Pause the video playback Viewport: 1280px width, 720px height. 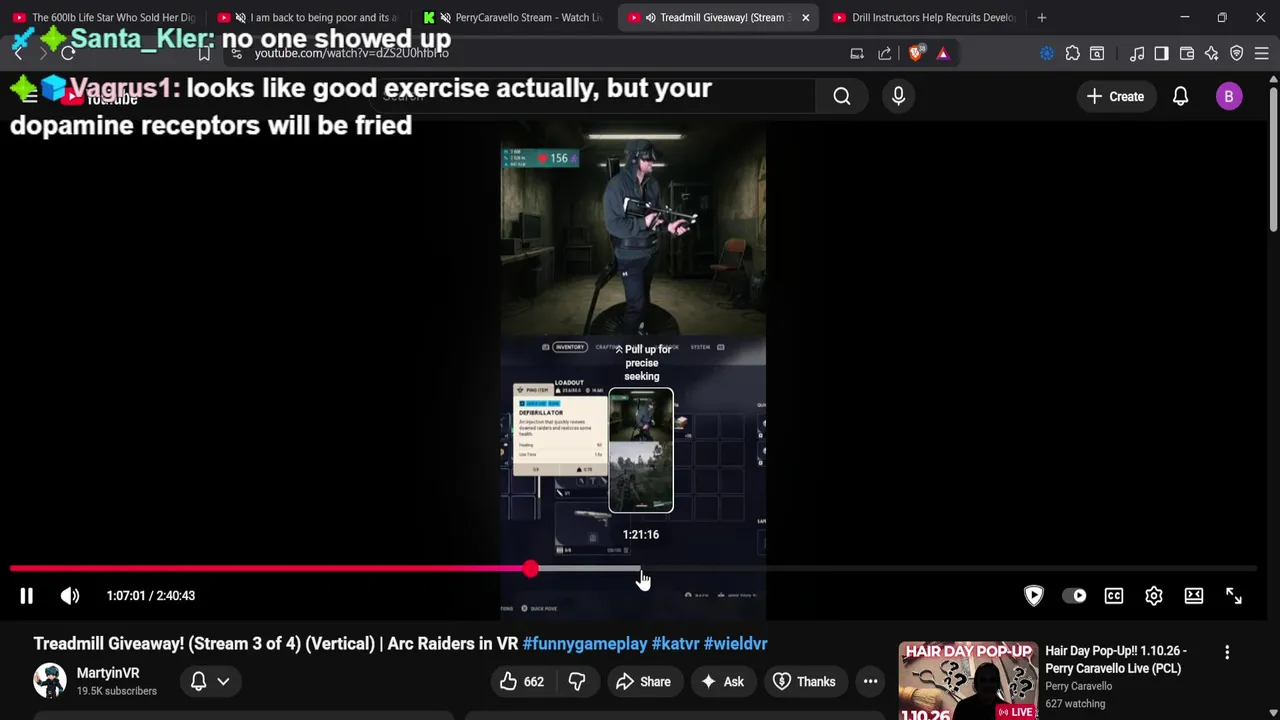coord(27,596)
